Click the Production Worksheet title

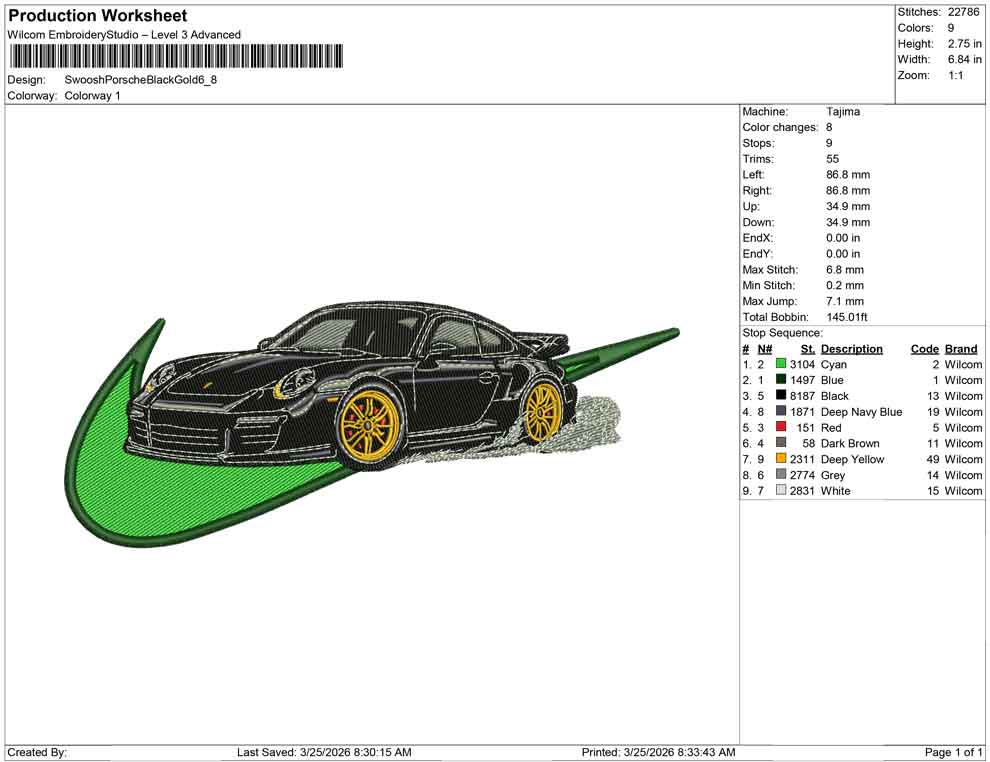(x=97, y=15)
